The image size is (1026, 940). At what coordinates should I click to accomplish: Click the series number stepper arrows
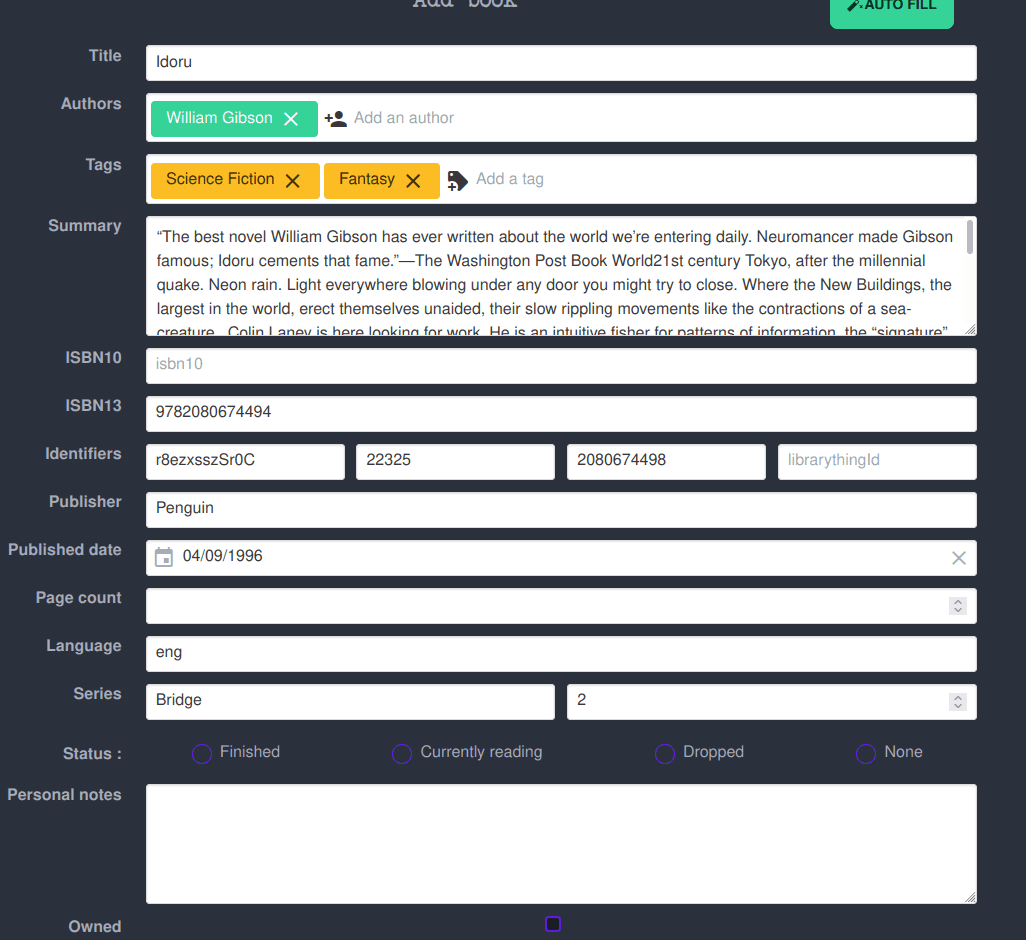click(x=957, y=702)
